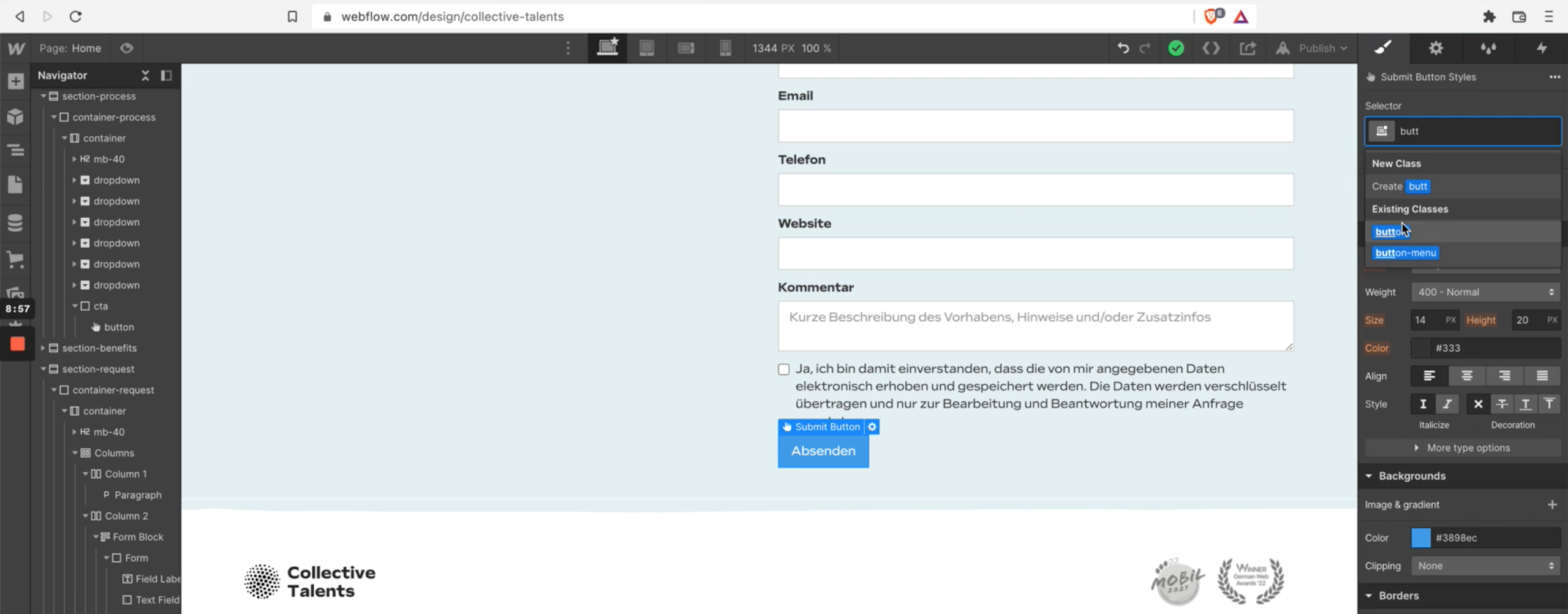Open the Publish menu
The image size is (1568, 614).
(x=1316, y=48)
